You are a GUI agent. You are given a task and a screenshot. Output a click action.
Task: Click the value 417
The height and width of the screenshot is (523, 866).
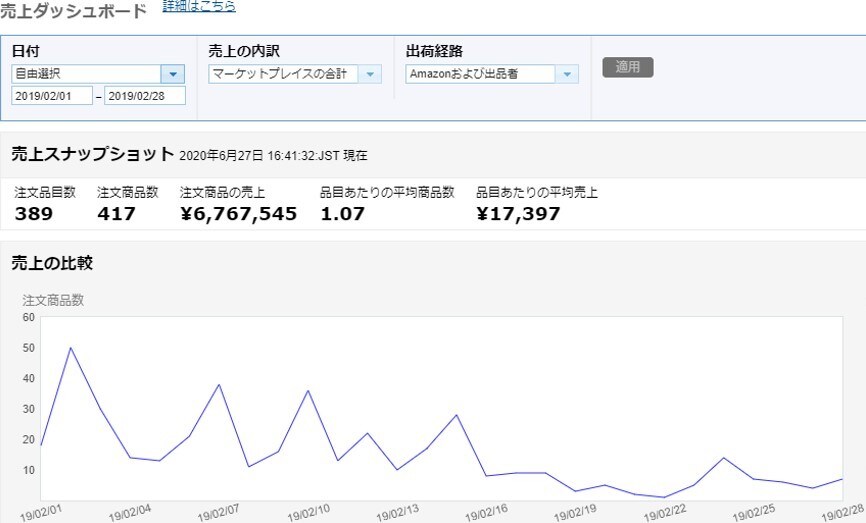pos(117,214)
